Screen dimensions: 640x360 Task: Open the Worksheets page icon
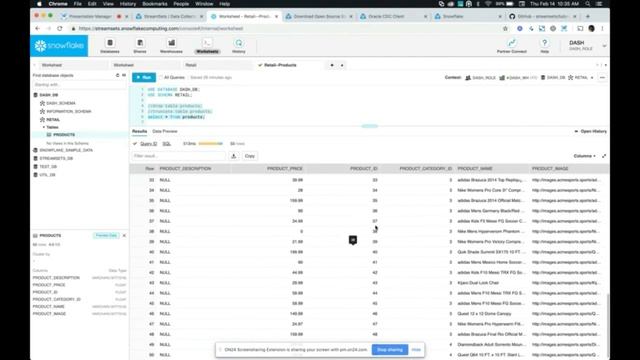pyautogui.click(x=207, y=43)
